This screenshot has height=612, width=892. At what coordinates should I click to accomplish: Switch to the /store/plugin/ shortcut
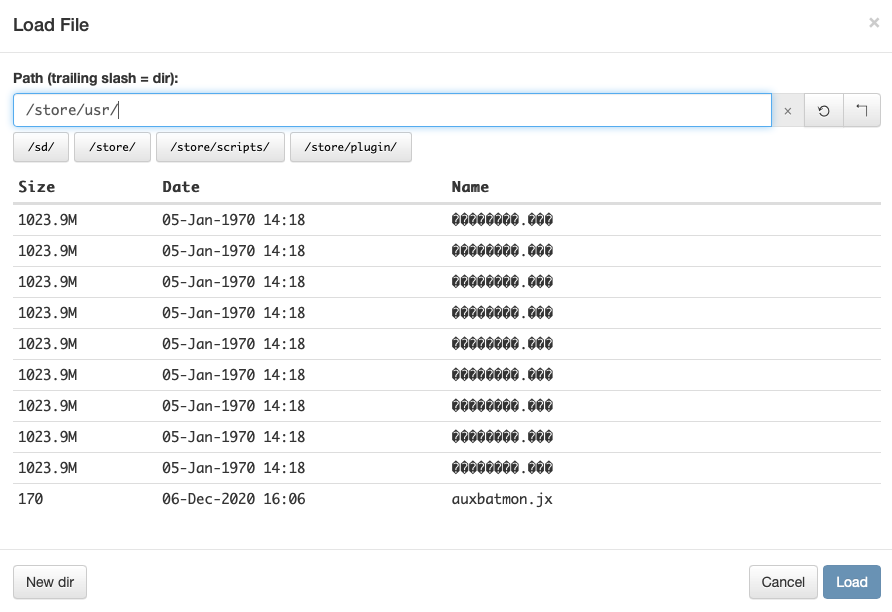[350, 147]
